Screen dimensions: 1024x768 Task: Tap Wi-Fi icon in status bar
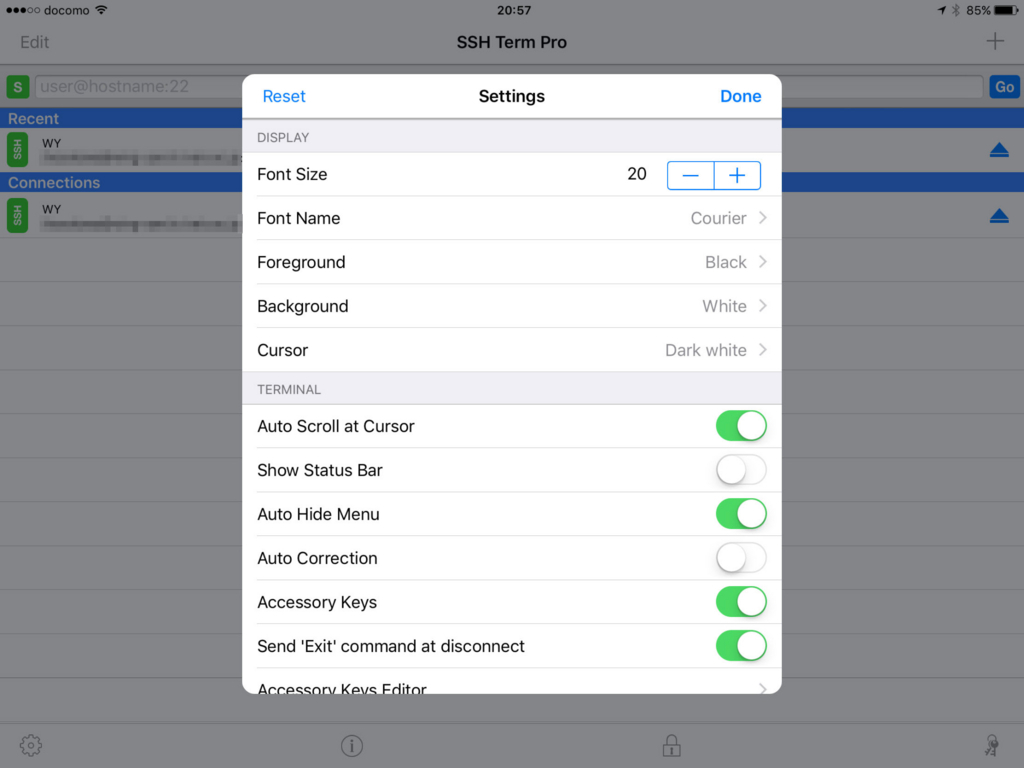click(101, 10)
